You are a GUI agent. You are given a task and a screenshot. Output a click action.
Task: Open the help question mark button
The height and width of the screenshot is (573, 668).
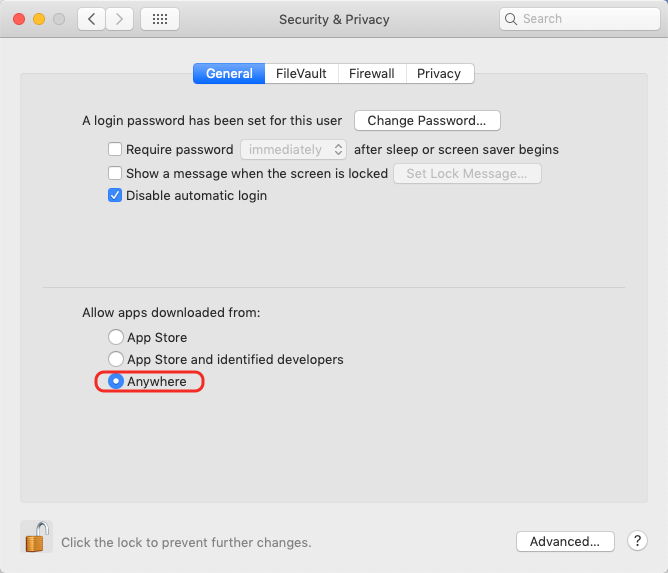[638, 541]
